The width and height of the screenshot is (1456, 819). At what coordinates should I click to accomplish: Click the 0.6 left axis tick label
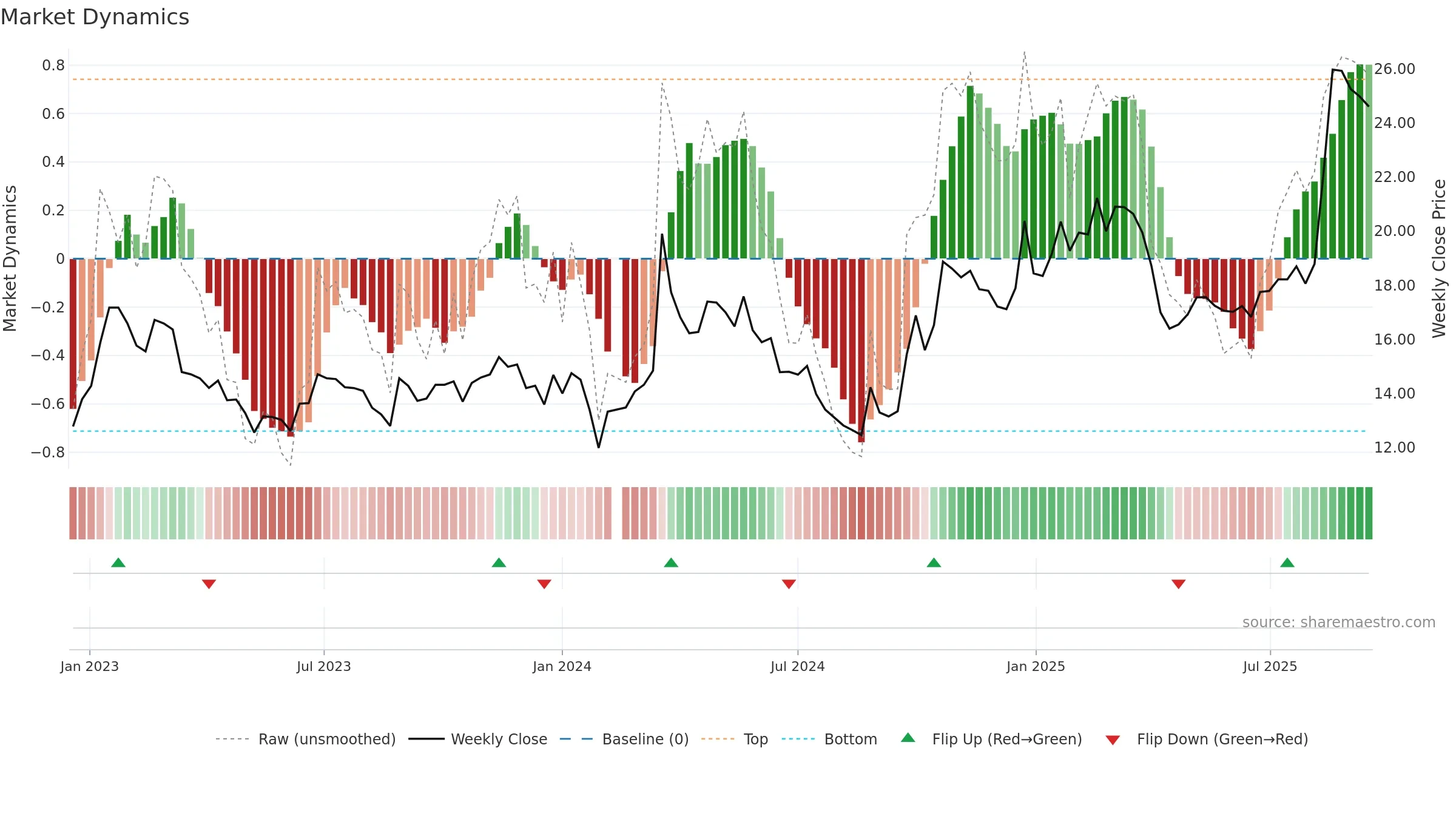pyautogui.click(x=53, y=113)
